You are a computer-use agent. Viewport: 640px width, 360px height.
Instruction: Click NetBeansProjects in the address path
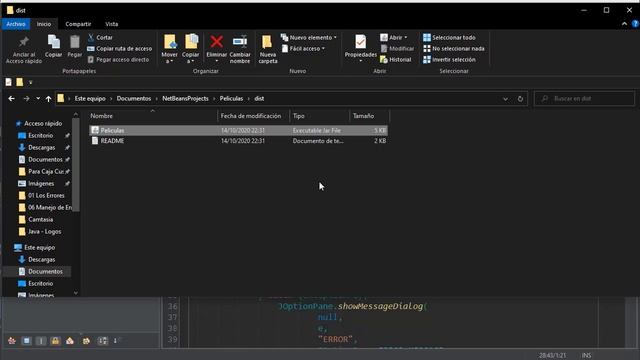tap(185, 98)
